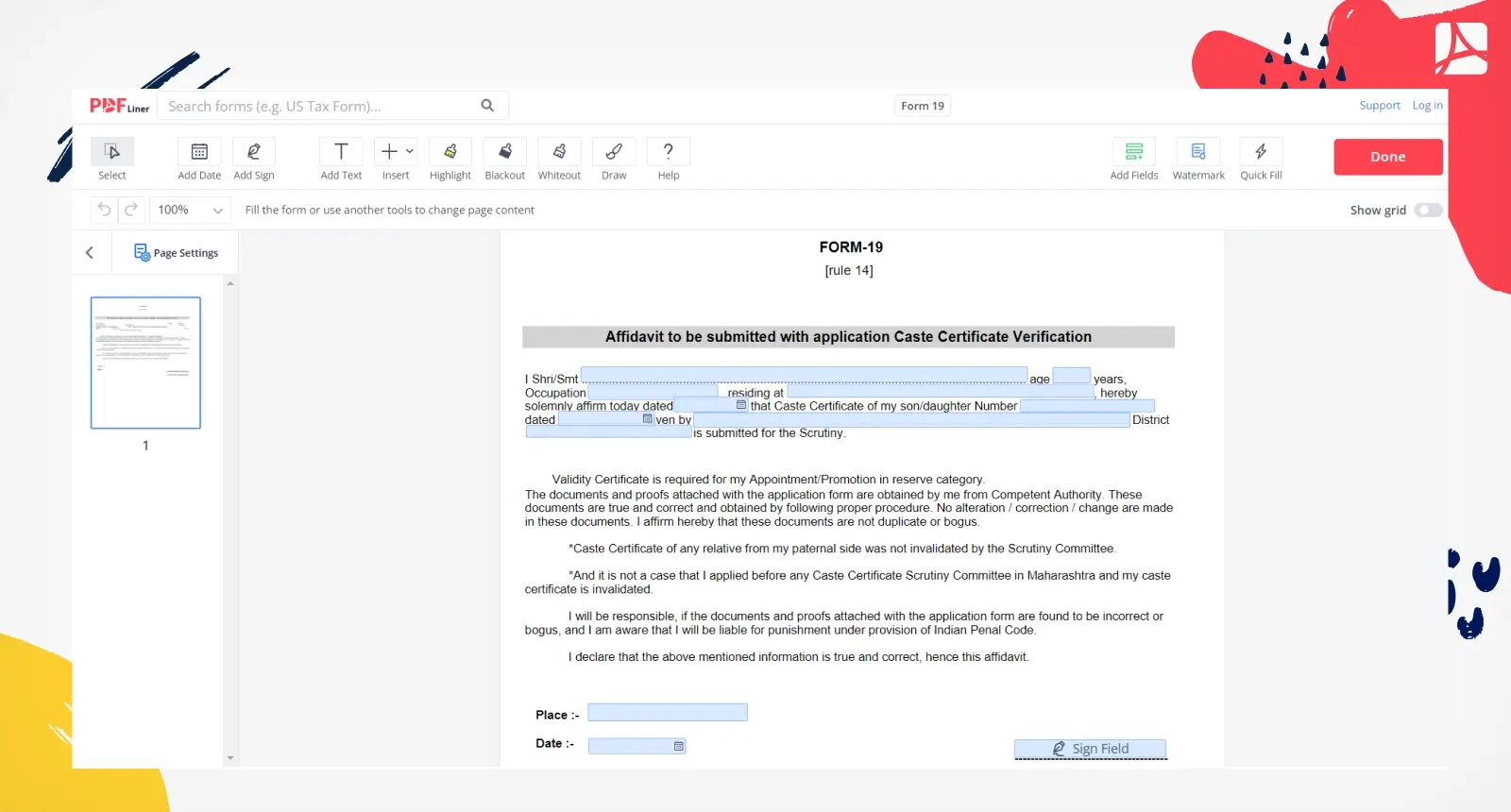The width and height of the screenshot is (1511, 812).
Task: Click the thumbnail panel scroll-down arrow
Action: tap(230, 758)
